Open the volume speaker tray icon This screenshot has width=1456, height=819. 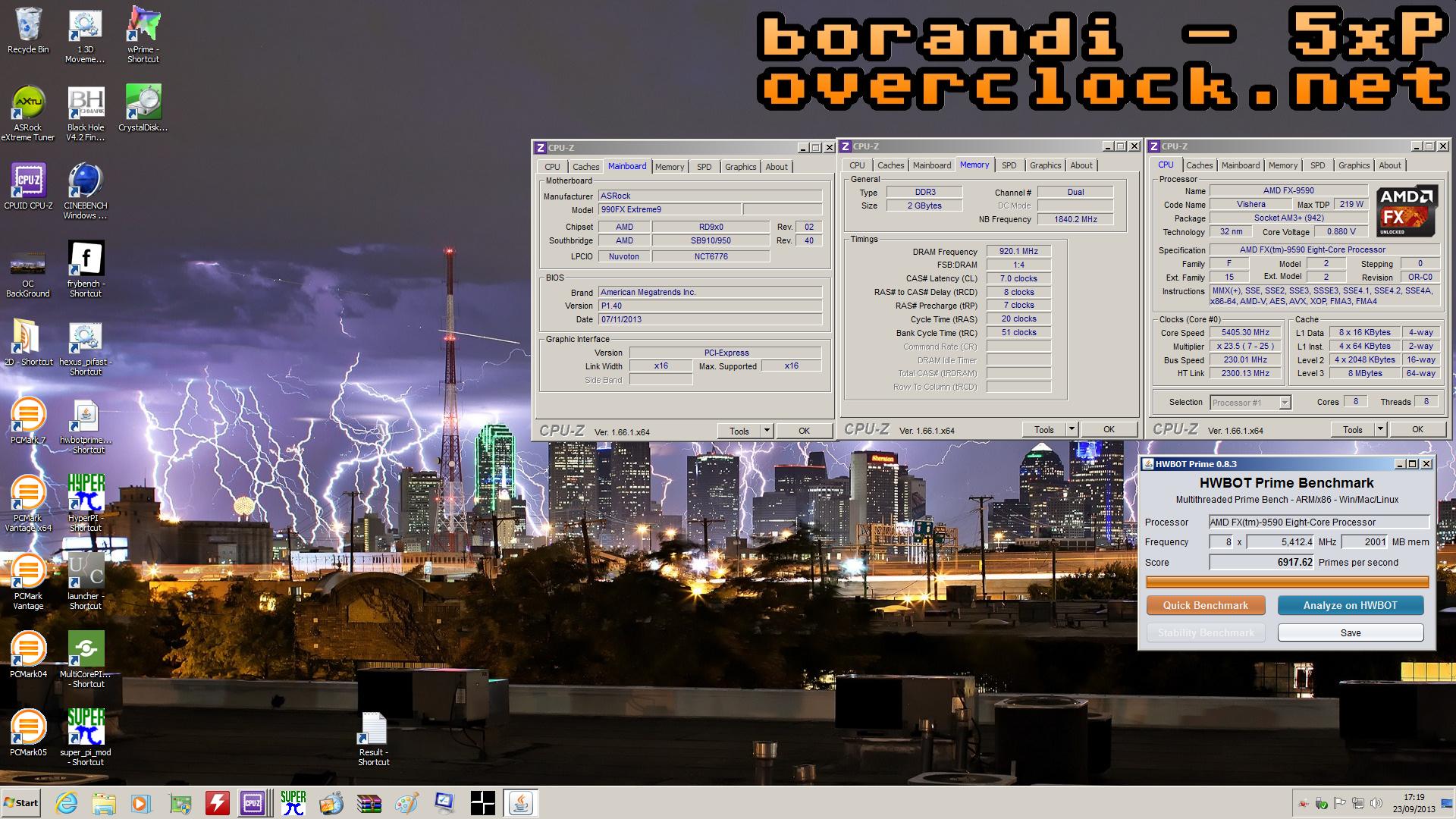[x=1376, y=804]
